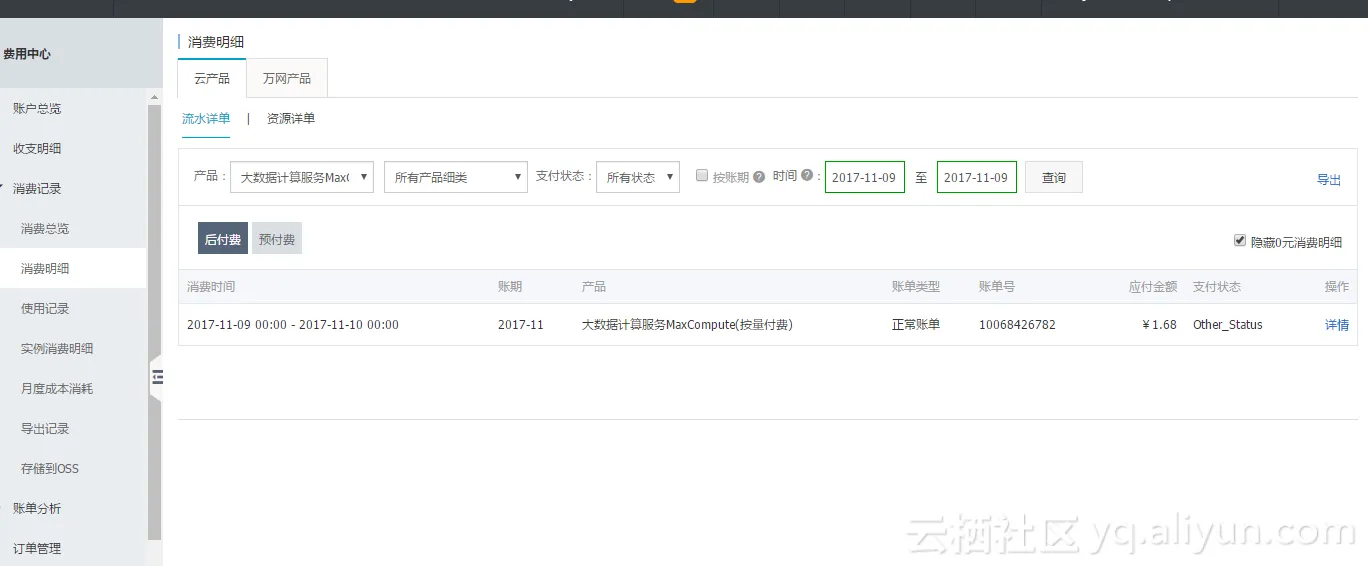Open the 支付状态 dropdown showing 所有状态
1368x566 pixels.
tap(638, 177)
